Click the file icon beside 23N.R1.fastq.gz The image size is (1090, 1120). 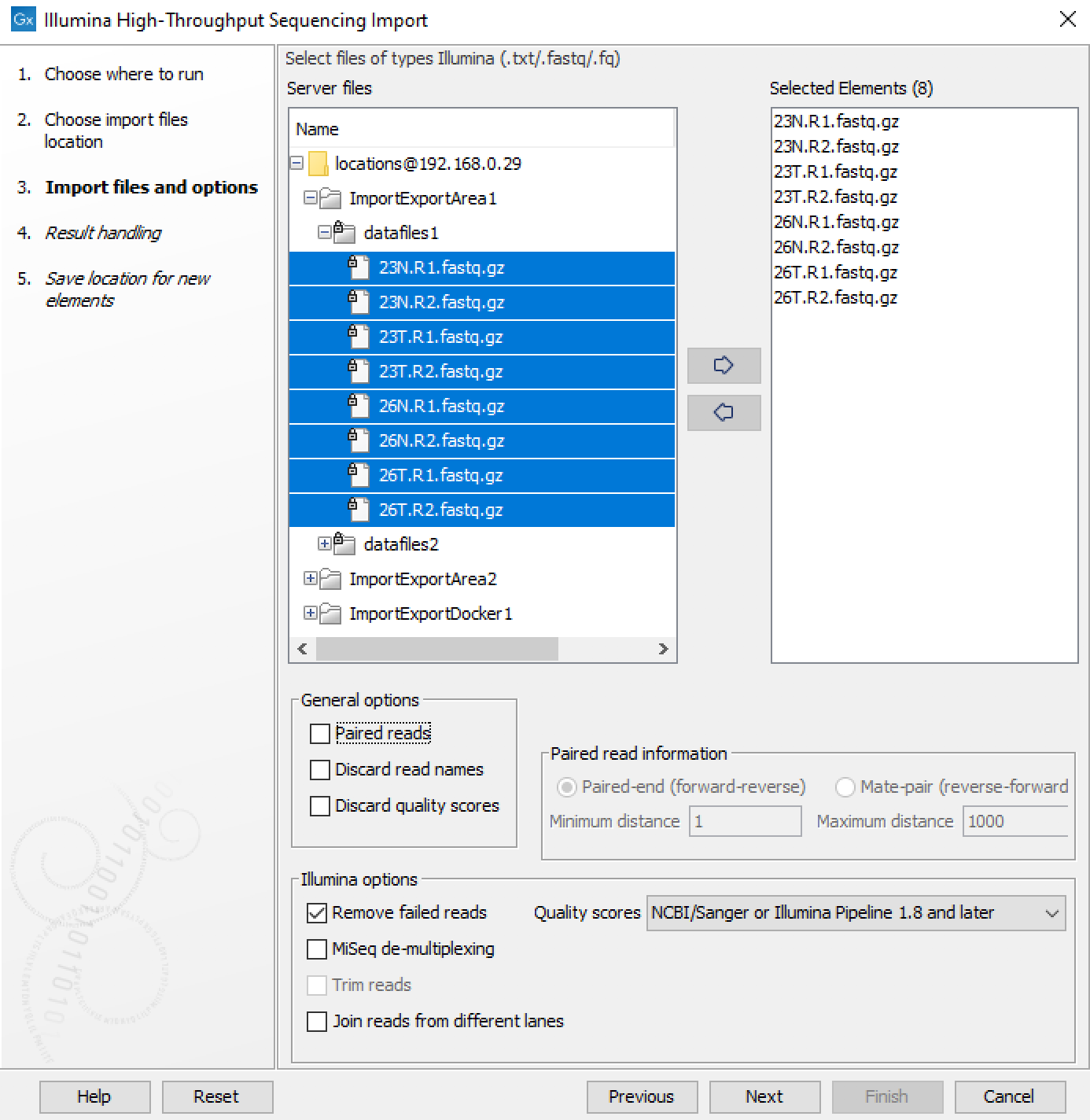tap(359, 267)
